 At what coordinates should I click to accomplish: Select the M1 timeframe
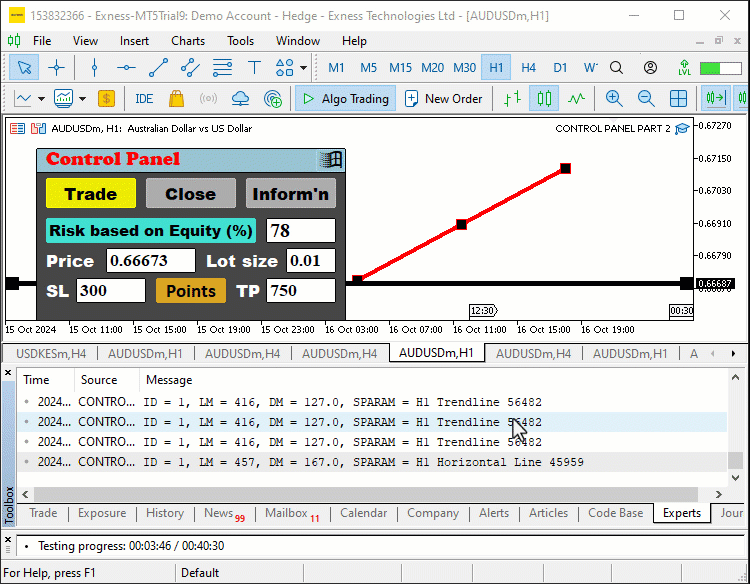336,67
